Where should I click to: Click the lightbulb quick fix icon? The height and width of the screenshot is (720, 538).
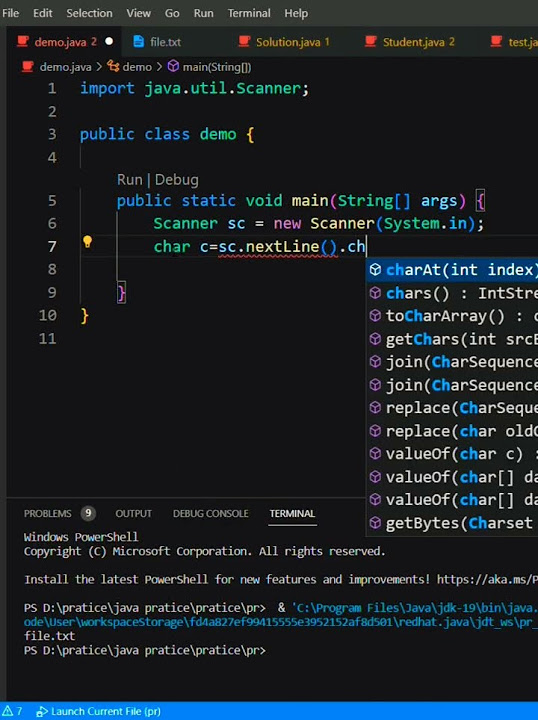[x=87, y=242]
